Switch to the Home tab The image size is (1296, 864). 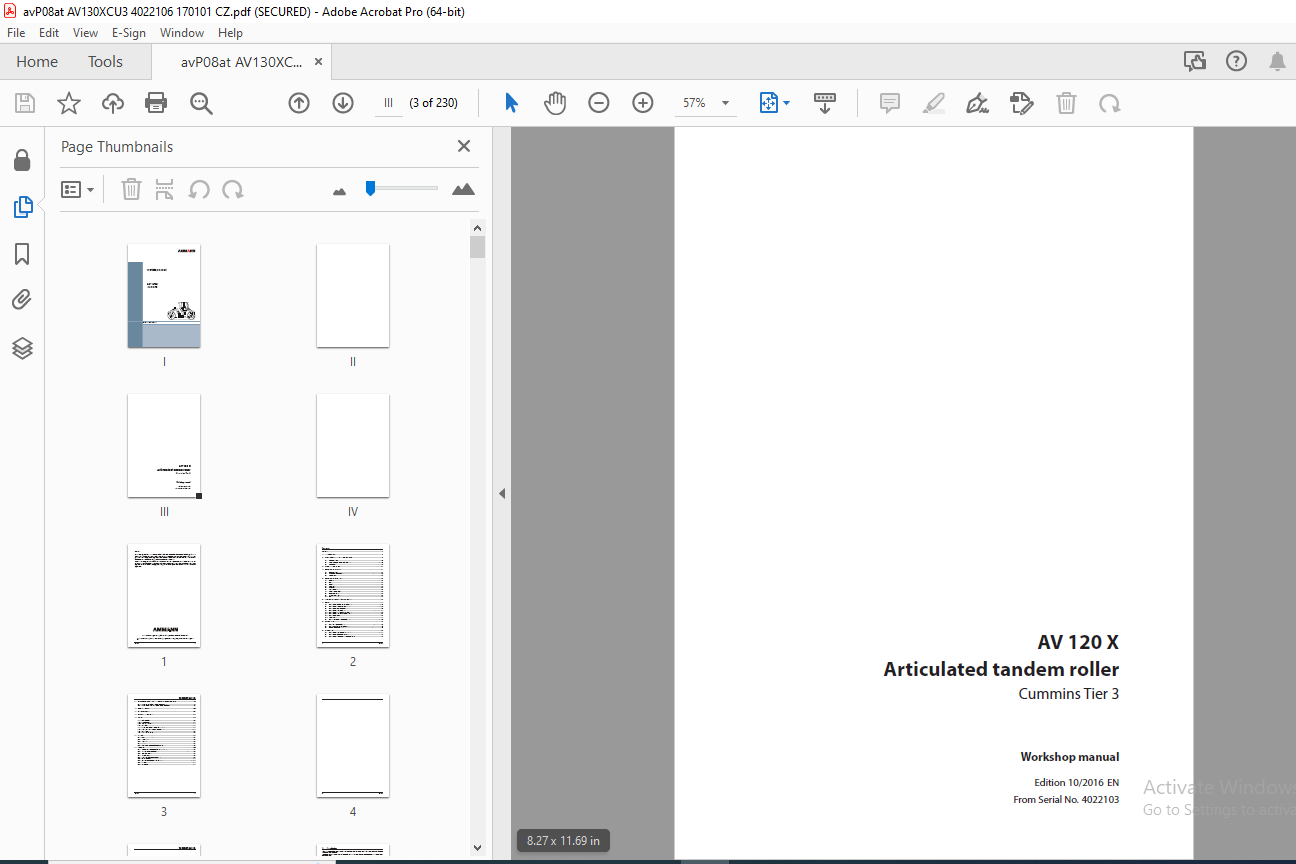[x=37, y=62]
